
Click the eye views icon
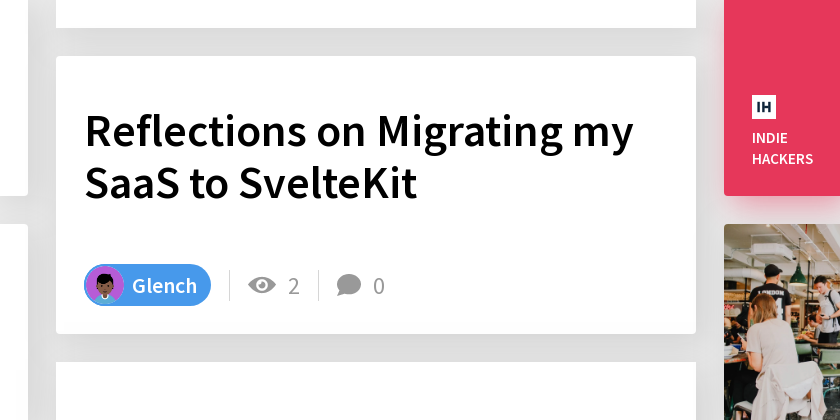click(x=262, y=285)
